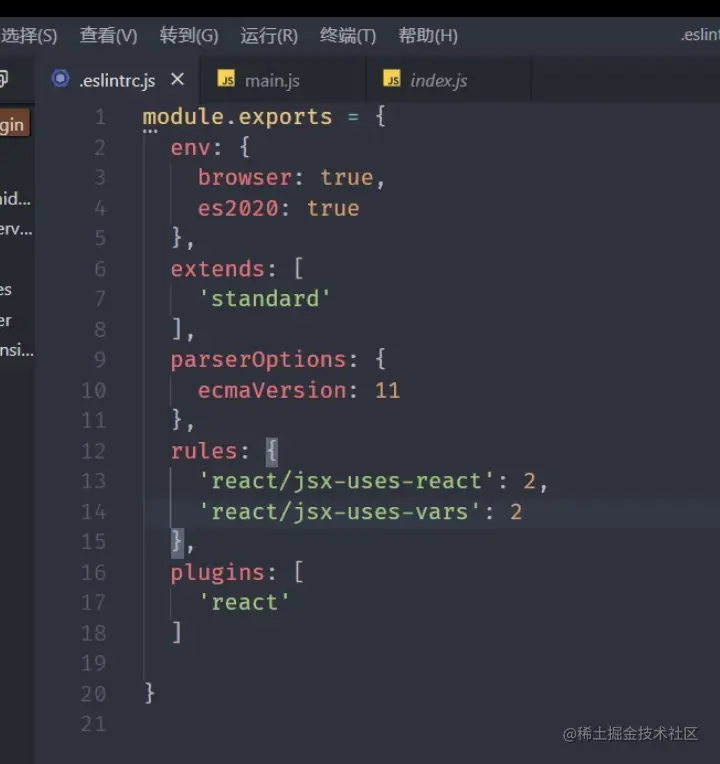
Task: Click 'ecmaVersion' property on line 10
Action: pyautogui.click(x=272, y=391)
